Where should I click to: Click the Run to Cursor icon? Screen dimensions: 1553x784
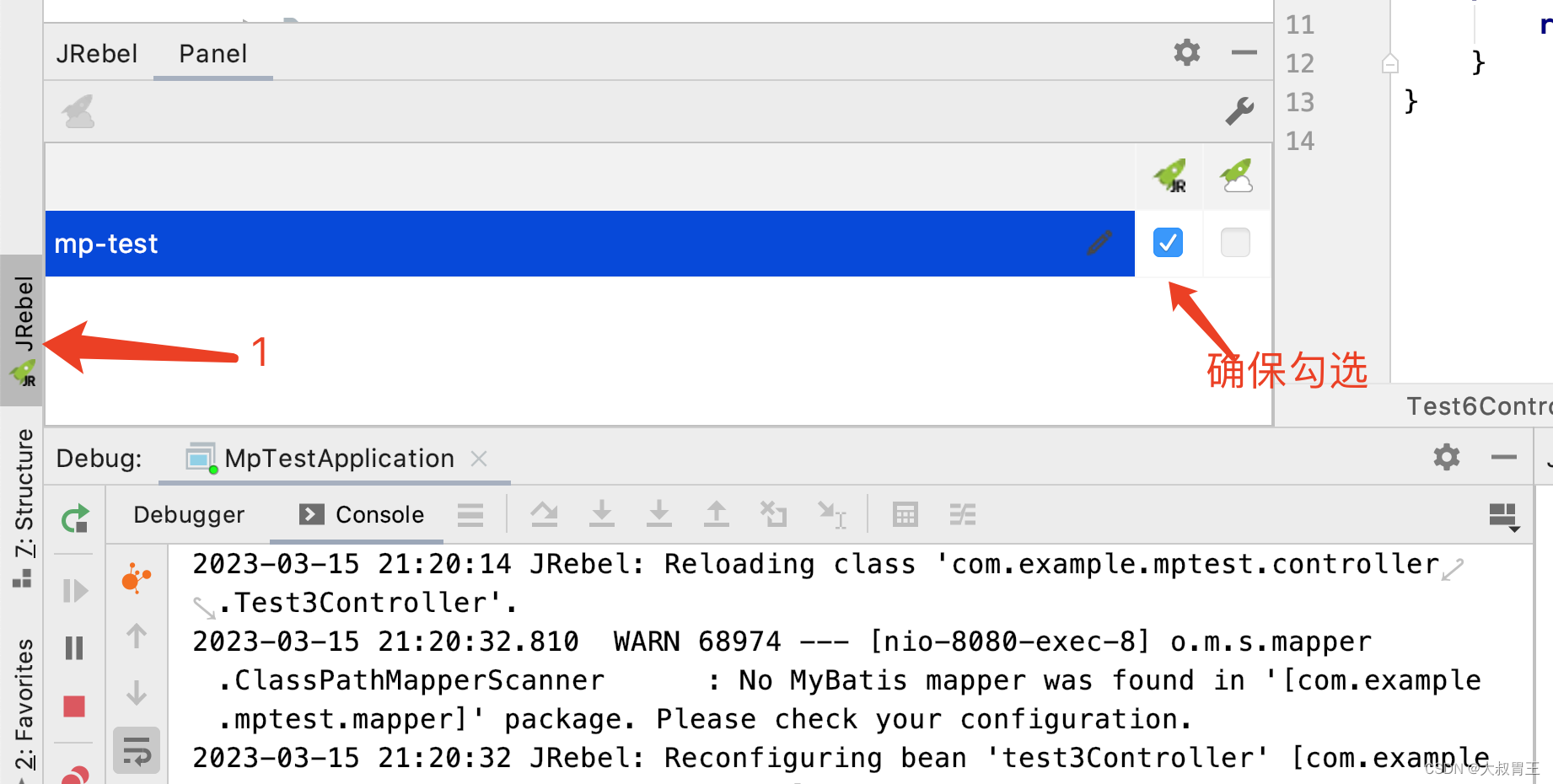coord(832,514)
